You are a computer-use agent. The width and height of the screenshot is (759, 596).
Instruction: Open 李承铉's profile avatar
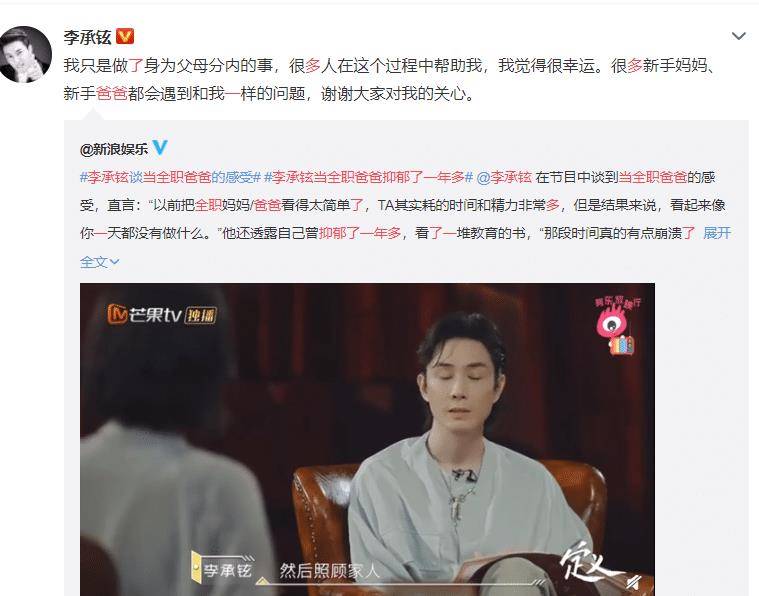click(x=26, y=54)
